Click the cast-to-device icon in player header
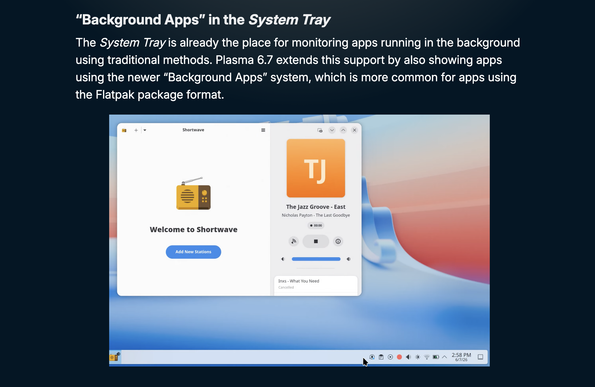The width and height of the screenshot is (595, 387). 320,130
